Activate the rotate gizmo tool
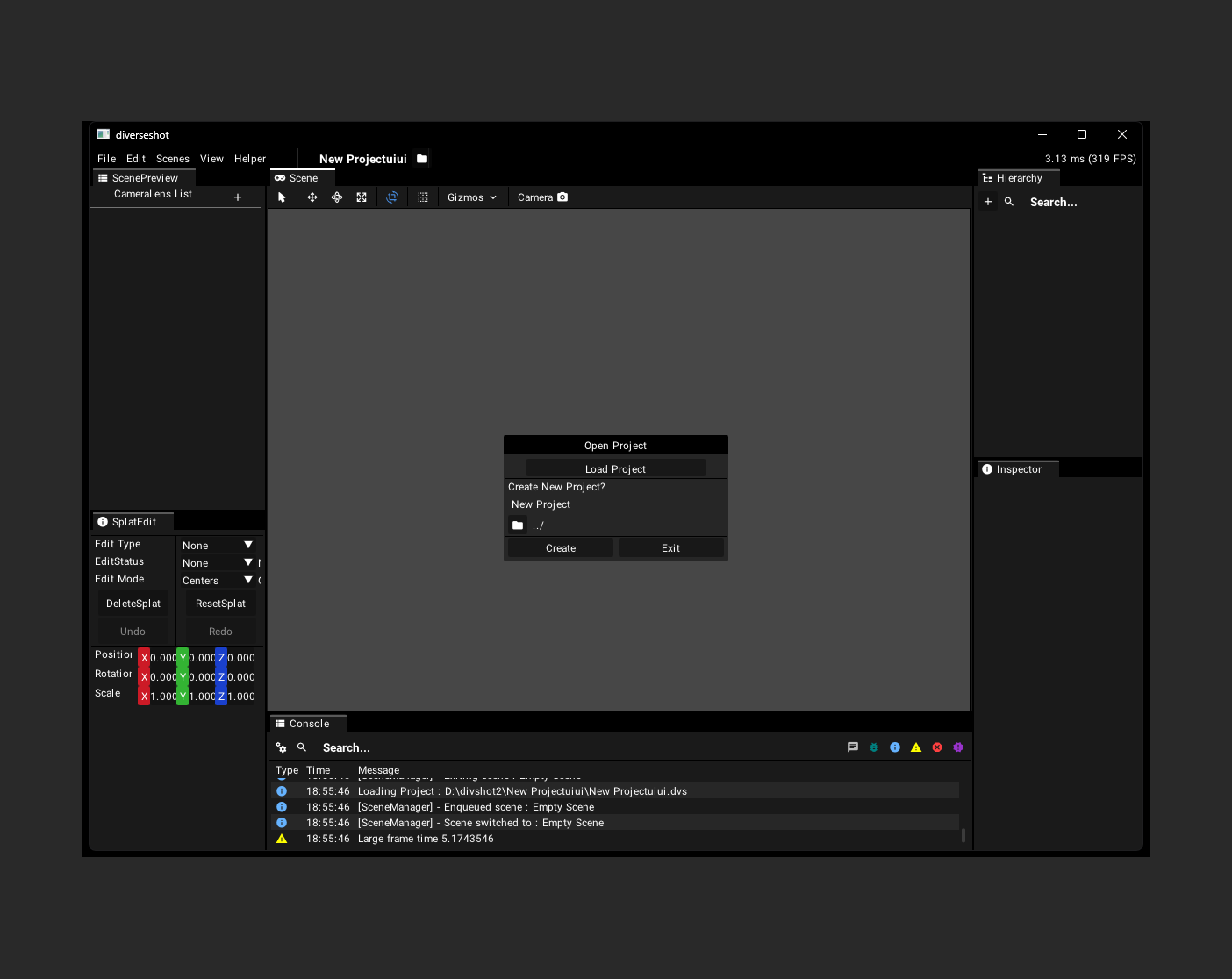Viewport: 1232px width, 979px height. click(337, 197)
